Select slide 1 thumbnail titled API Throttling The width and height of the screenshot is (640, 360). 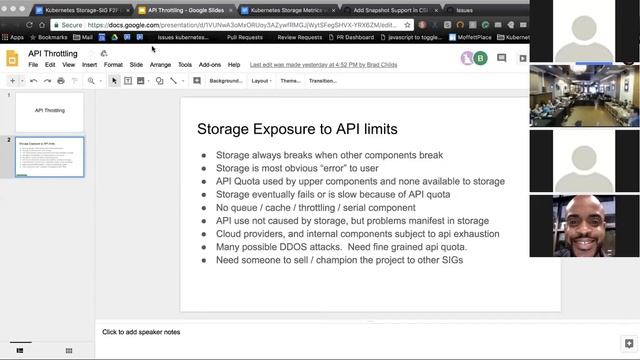pyautogui.click(x=49, y=111)
